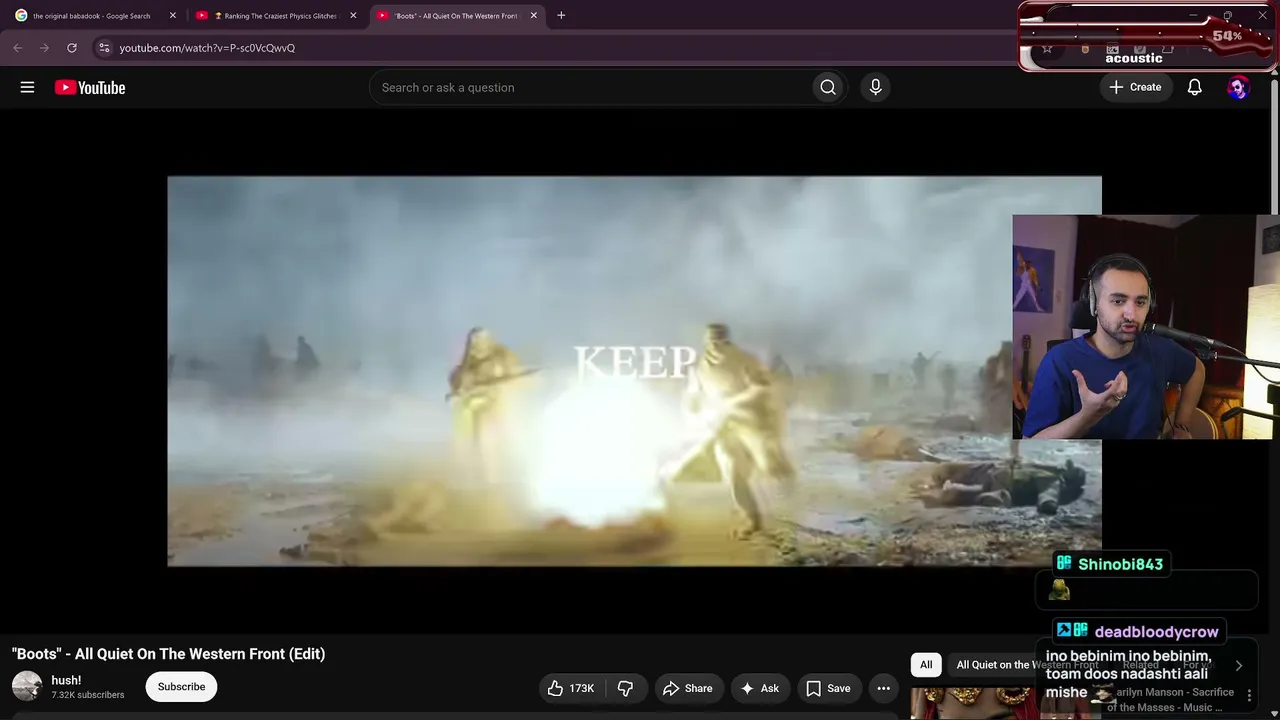Go back to the previous page
Image resolution: width=1280 pixels, height=720 pixels.
click(18, 47)
